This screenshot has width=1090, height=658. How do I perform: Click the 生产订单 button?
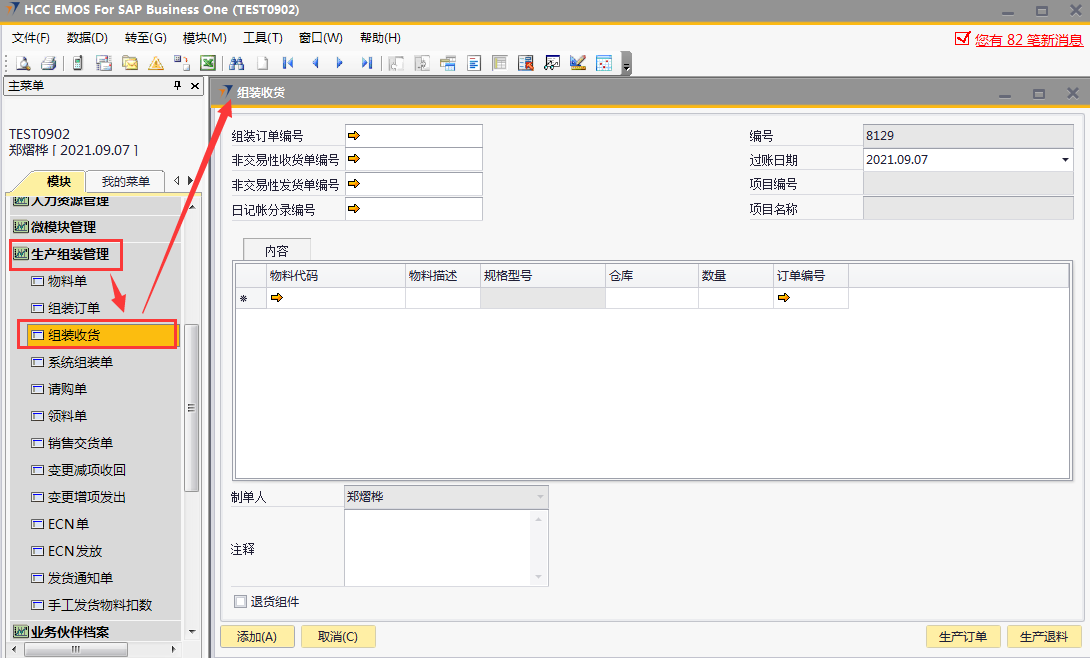(963, 637)
